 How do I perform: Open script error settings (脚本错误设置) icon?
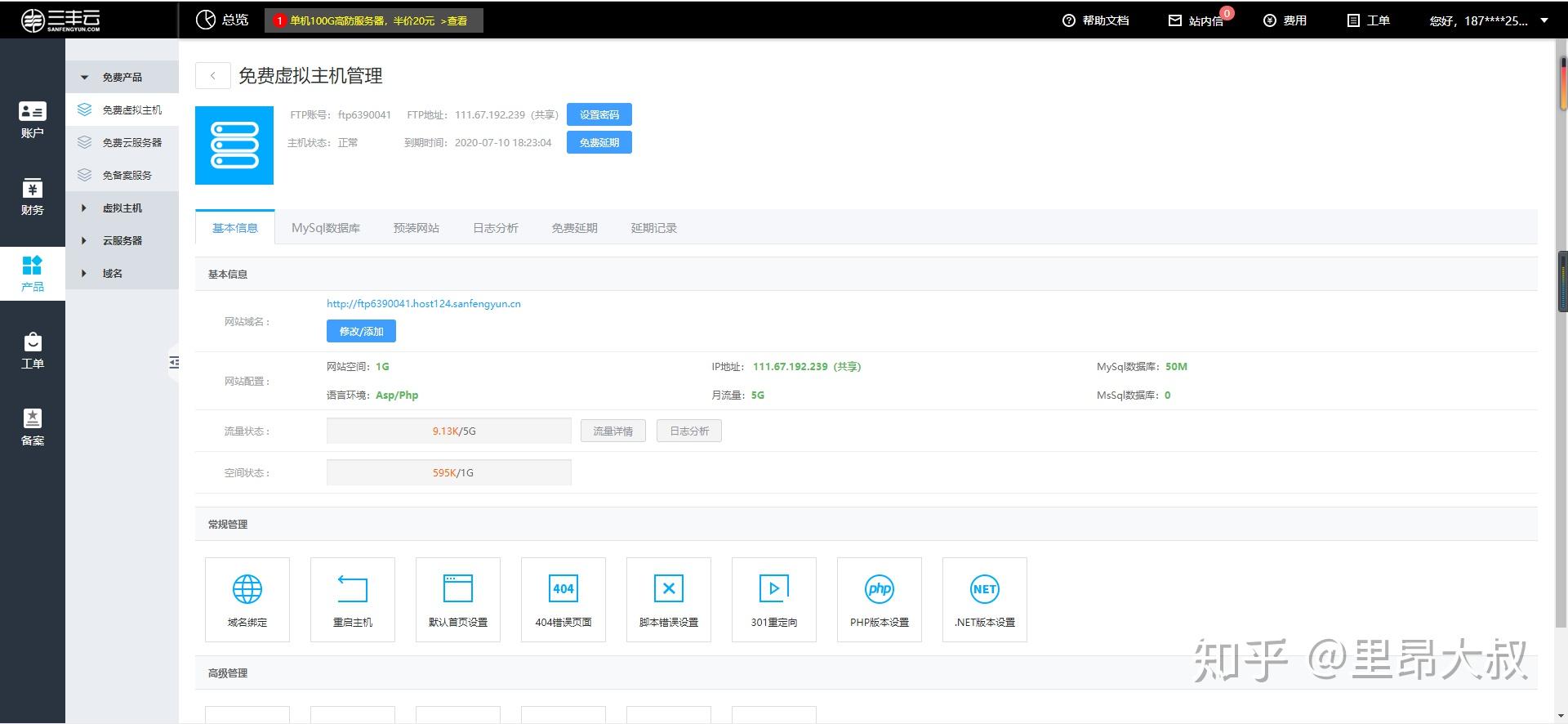(x=669, y=588)
